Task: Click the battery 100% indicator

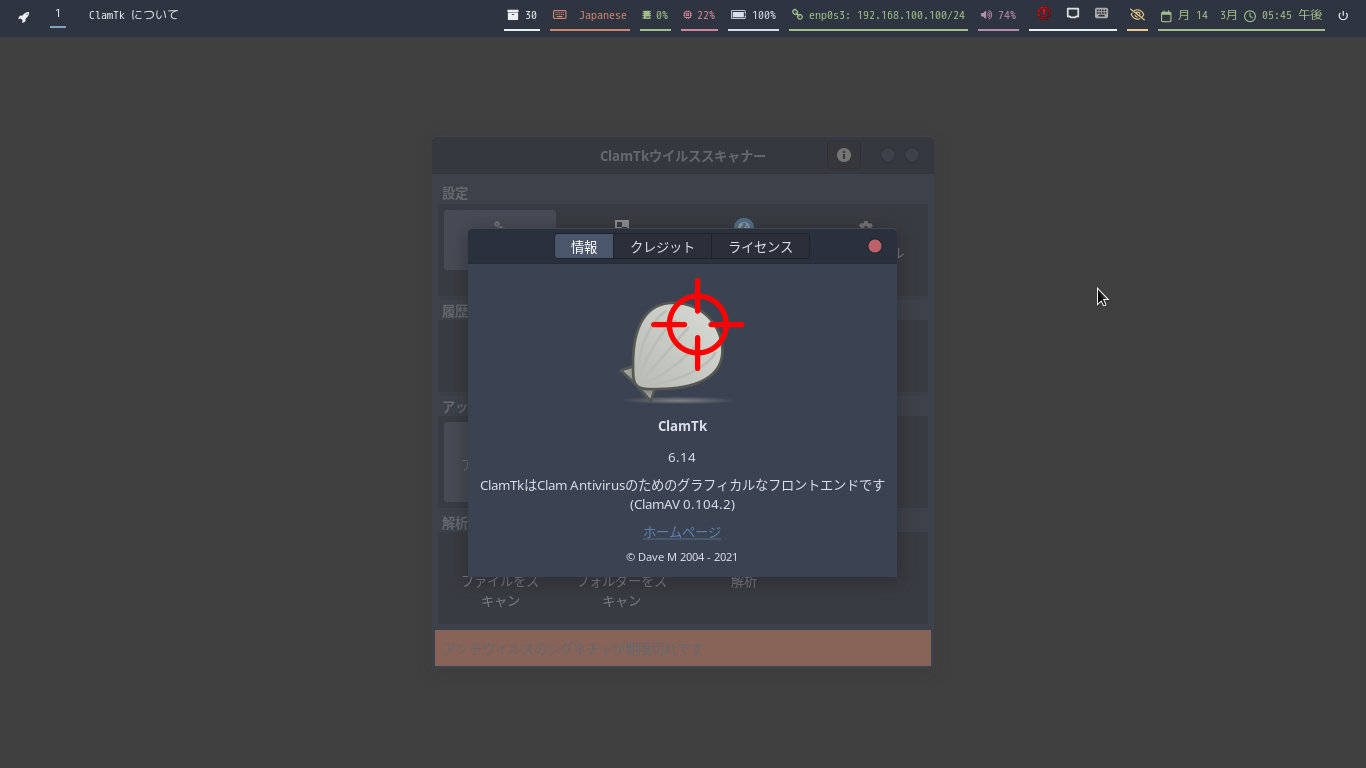Action: pyautogui.click(x=753, y=15)
